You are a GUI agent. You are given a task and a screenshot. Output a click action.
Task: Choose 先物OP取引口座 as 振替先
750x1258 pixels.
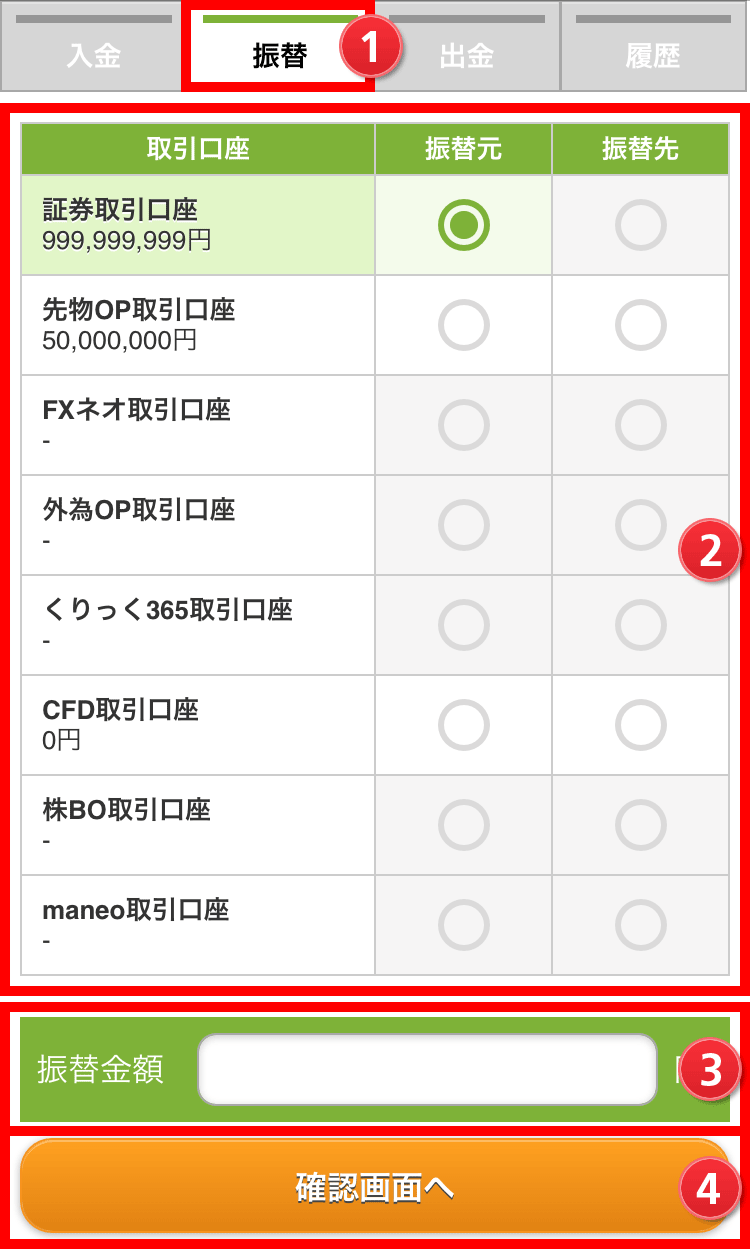point(641,325)
